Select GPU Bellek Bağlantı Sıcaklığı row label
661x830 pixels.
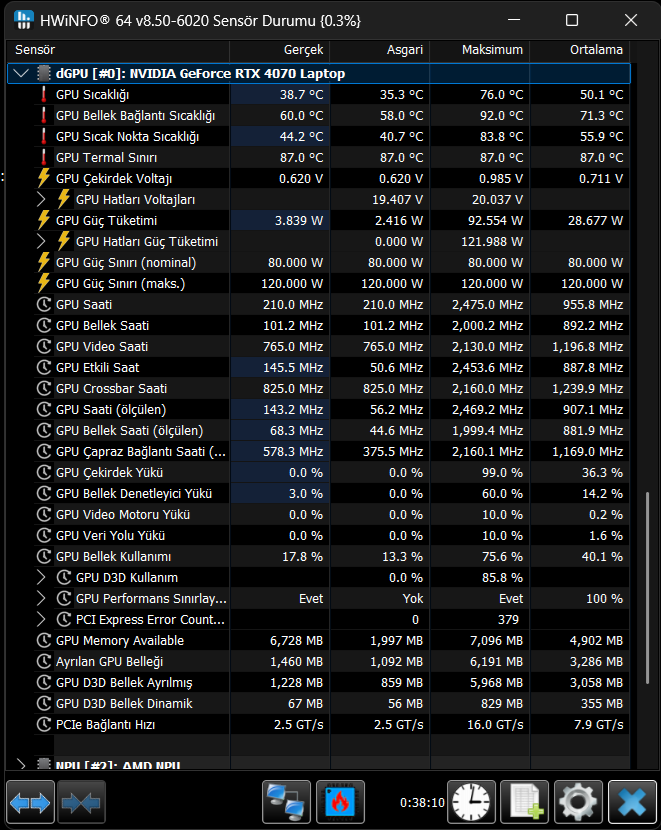(135, 115)
